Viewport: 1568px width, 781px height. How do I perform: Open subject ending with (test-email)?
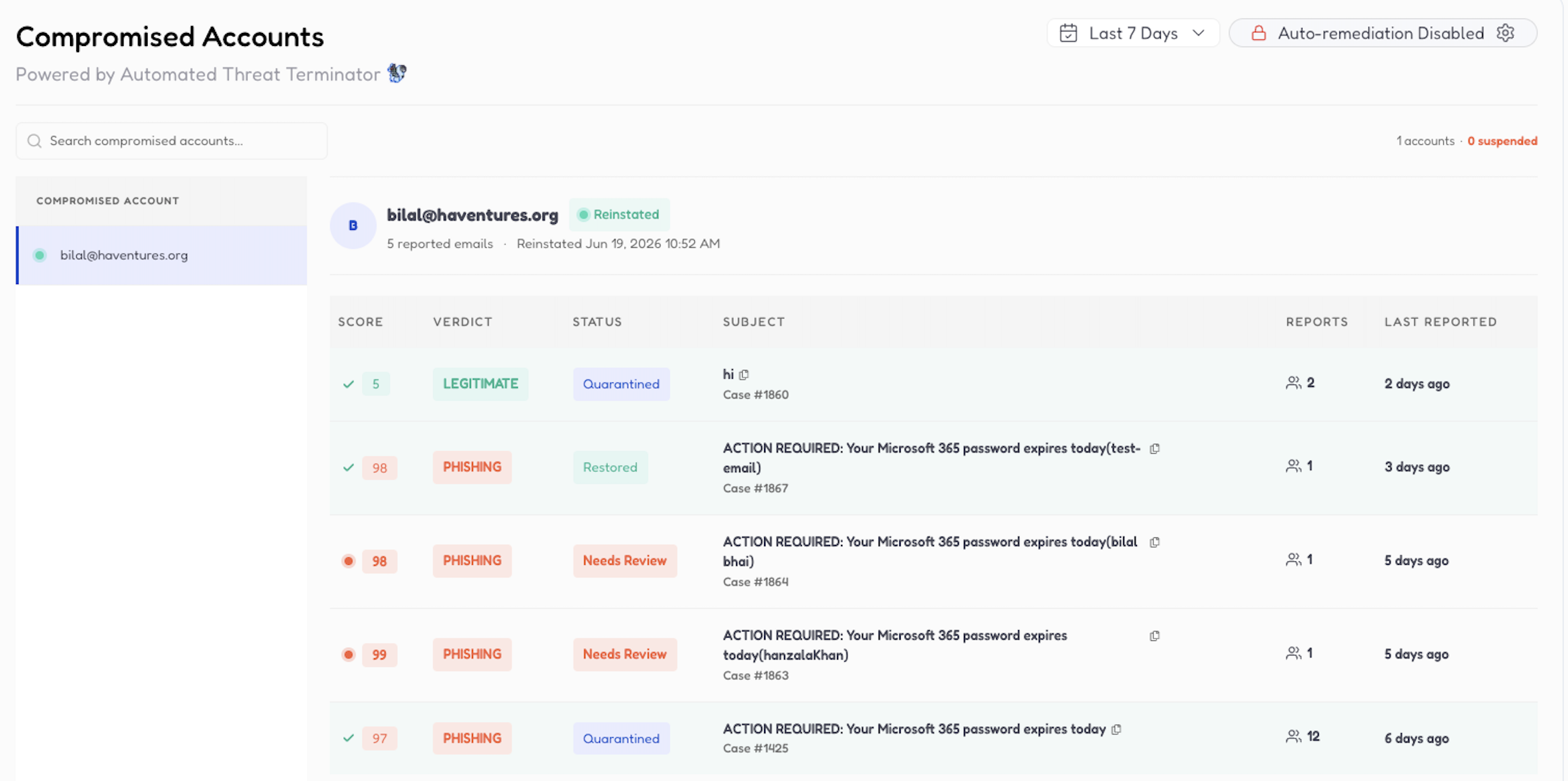point(932,458)
